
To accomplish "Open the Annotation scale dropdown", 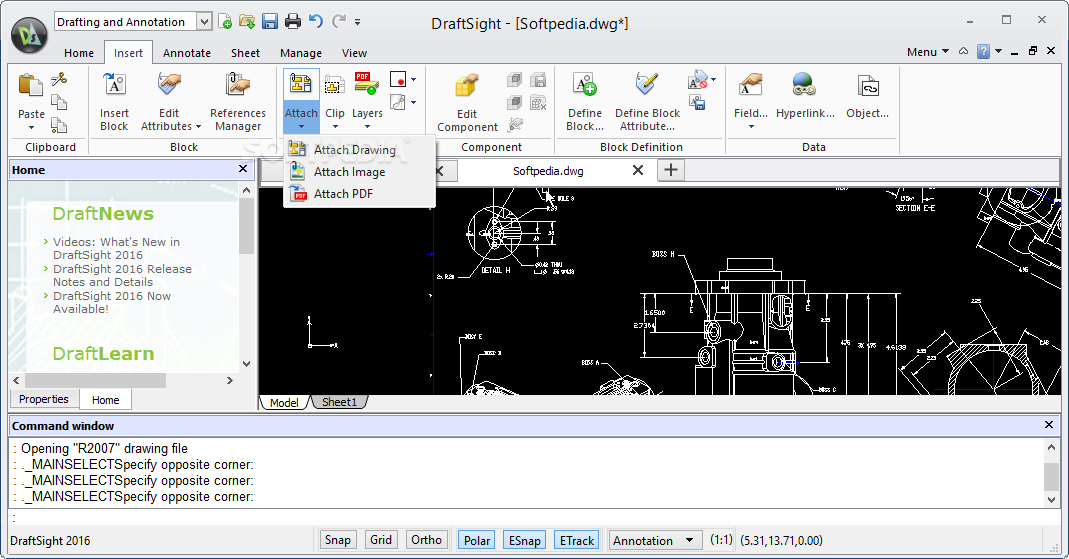I will pos(654,541).
